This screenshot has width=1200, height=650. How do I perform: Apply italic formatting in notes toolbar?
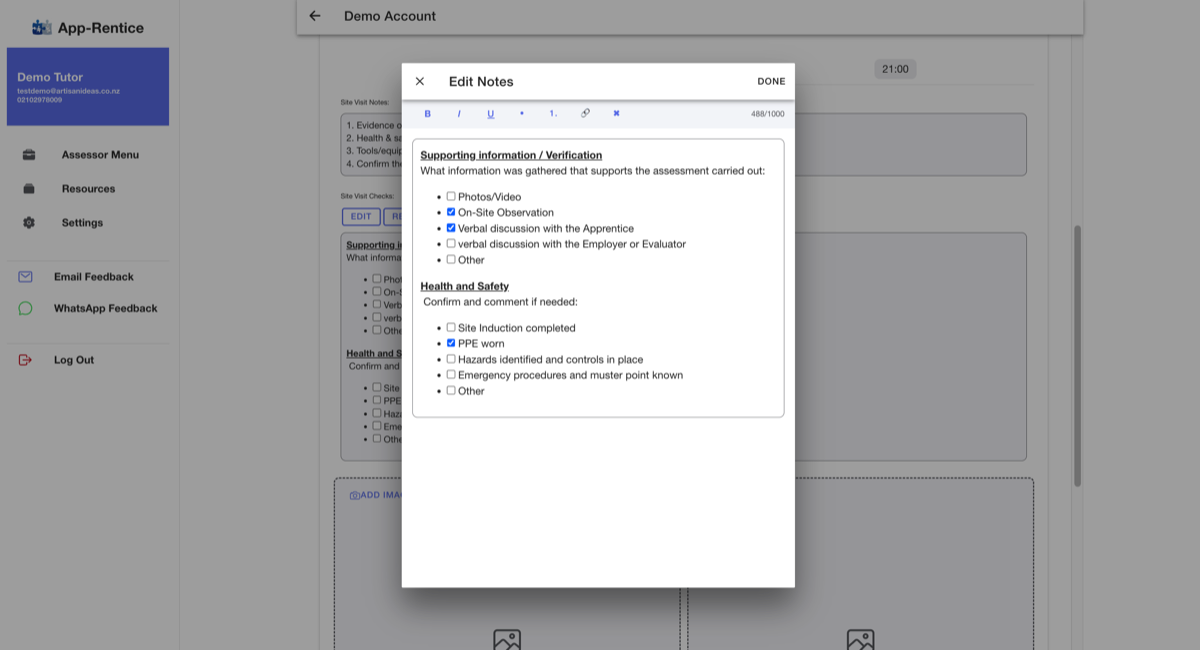point(459,114)
